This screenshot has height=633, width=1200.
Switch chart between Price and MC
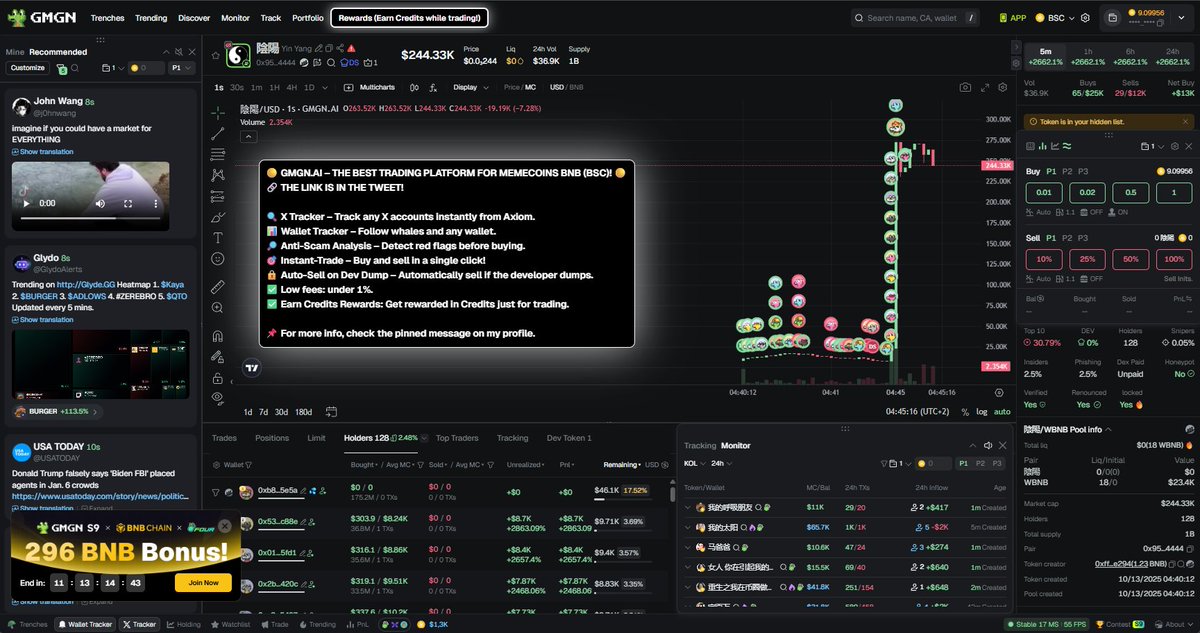pyautogui.click(x=520, y=88)
